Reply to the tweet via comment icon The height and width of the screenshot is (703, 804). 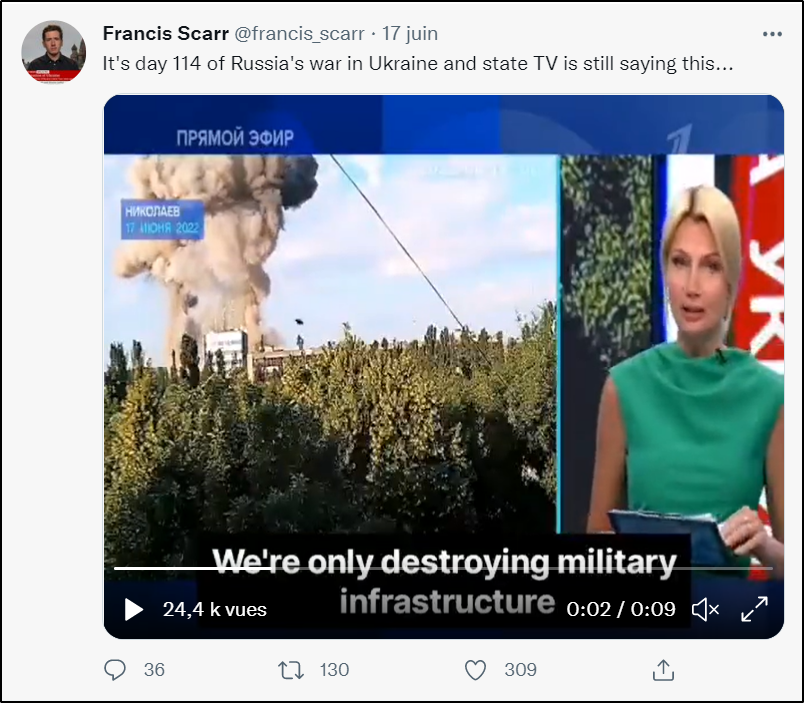point(115,670)
